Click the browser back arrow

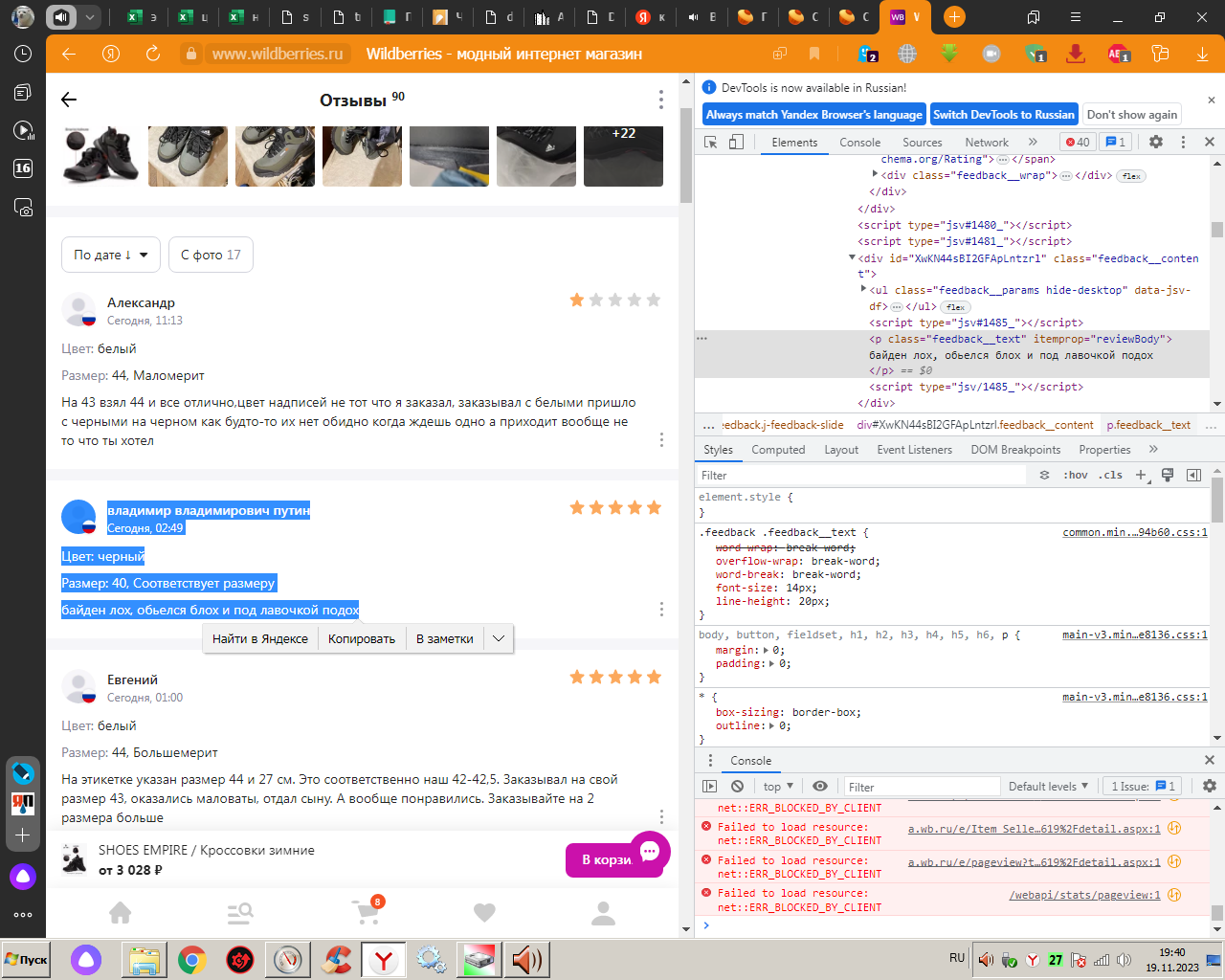coord(69,54)
